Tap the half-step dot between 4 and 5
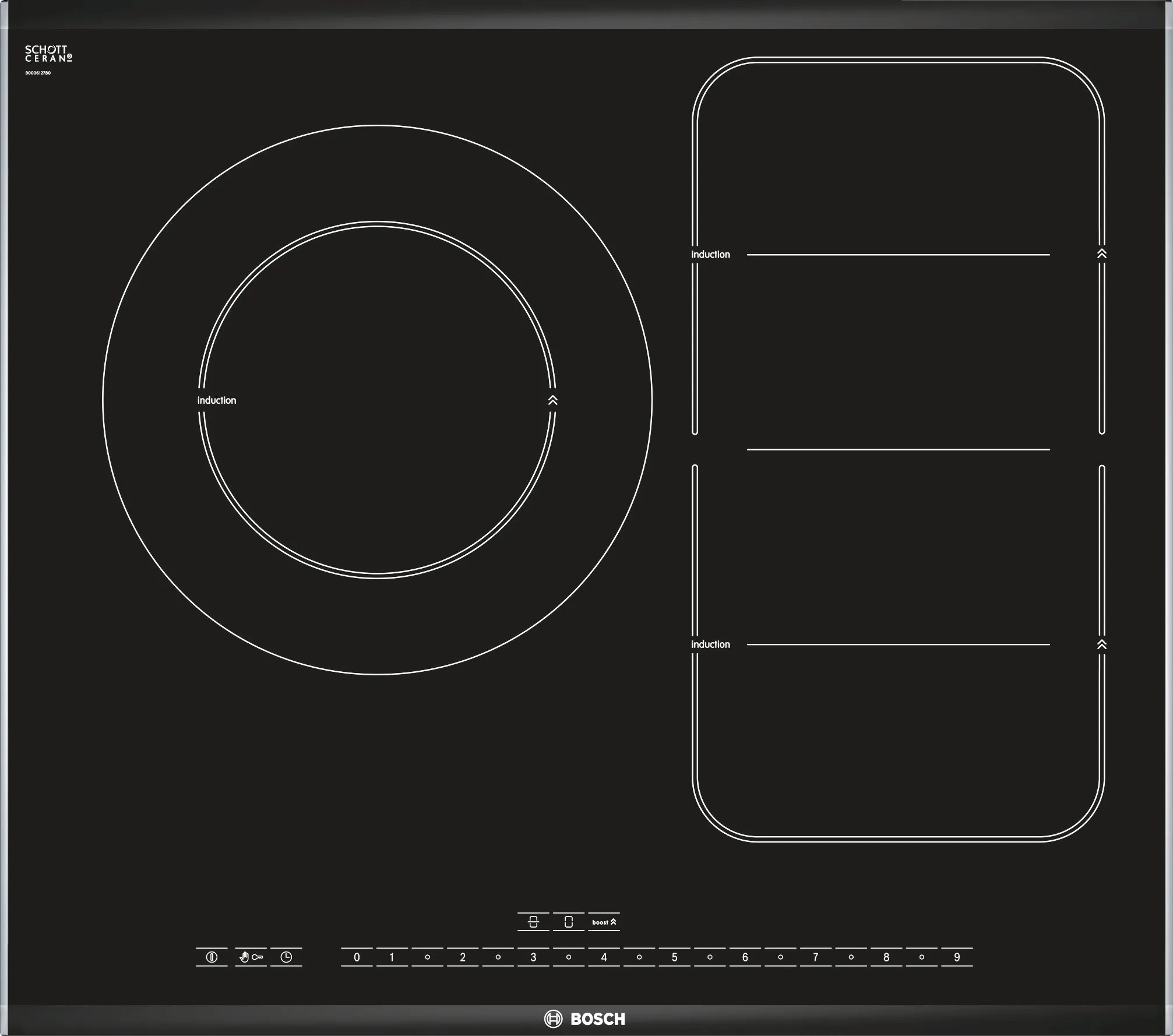The image size is (1173, 1036). click(x=639, y=957)
